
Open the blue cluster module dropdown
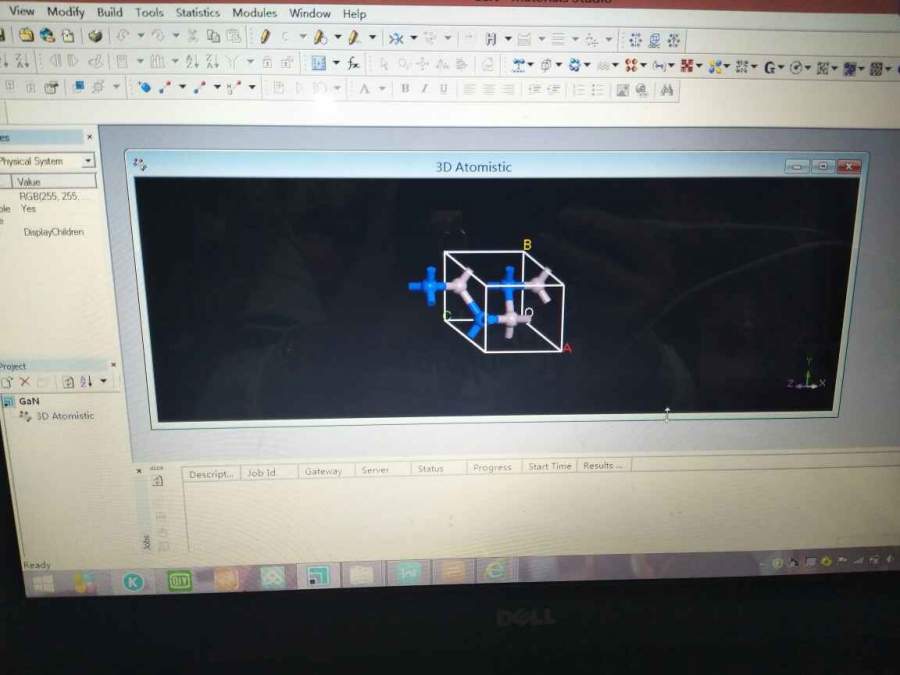click(x=587, y=66)
